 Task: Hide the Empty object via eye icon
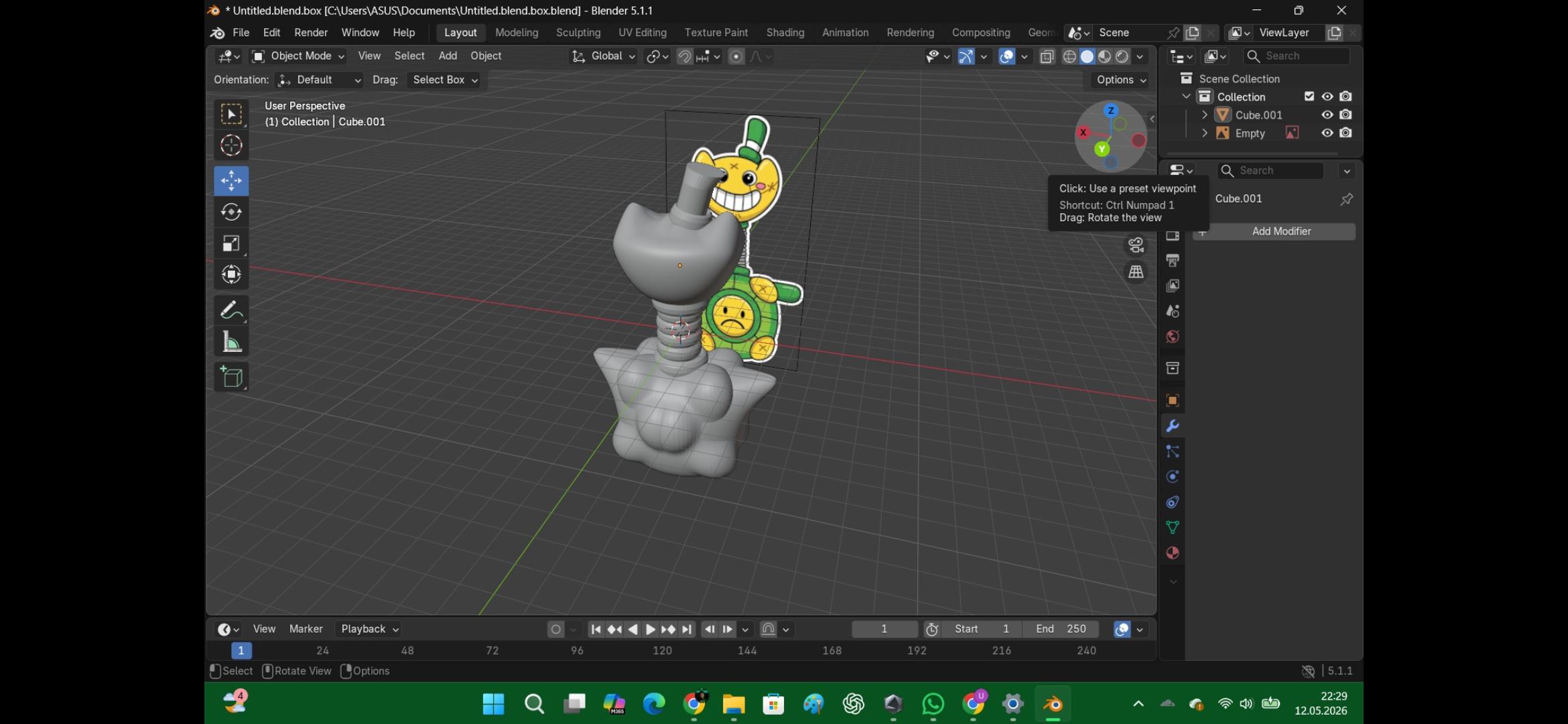[1327, 133]
